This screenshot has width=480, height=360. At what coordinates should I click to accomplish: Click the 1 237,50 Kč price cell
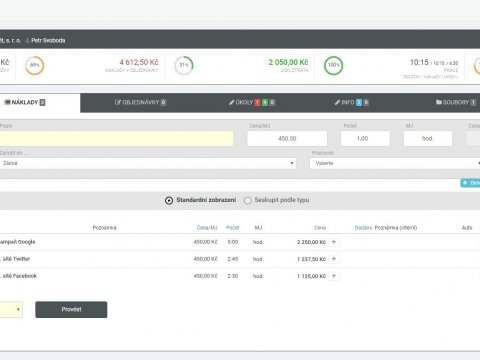311,259
